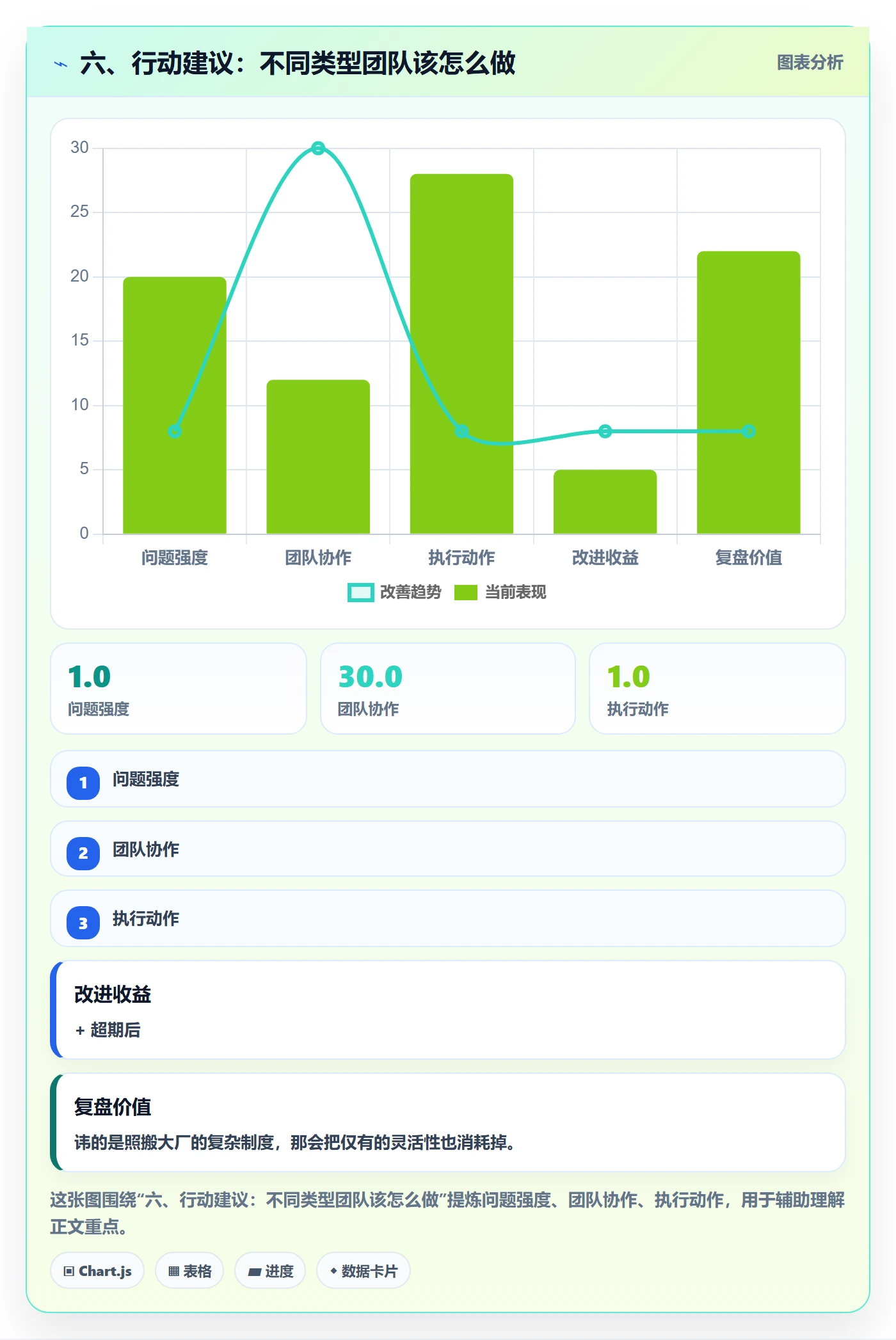Click the 进度 tag chip
Image resolution: width=896 pixels, height=1340 pixels.
click(x=270, y=1271)
